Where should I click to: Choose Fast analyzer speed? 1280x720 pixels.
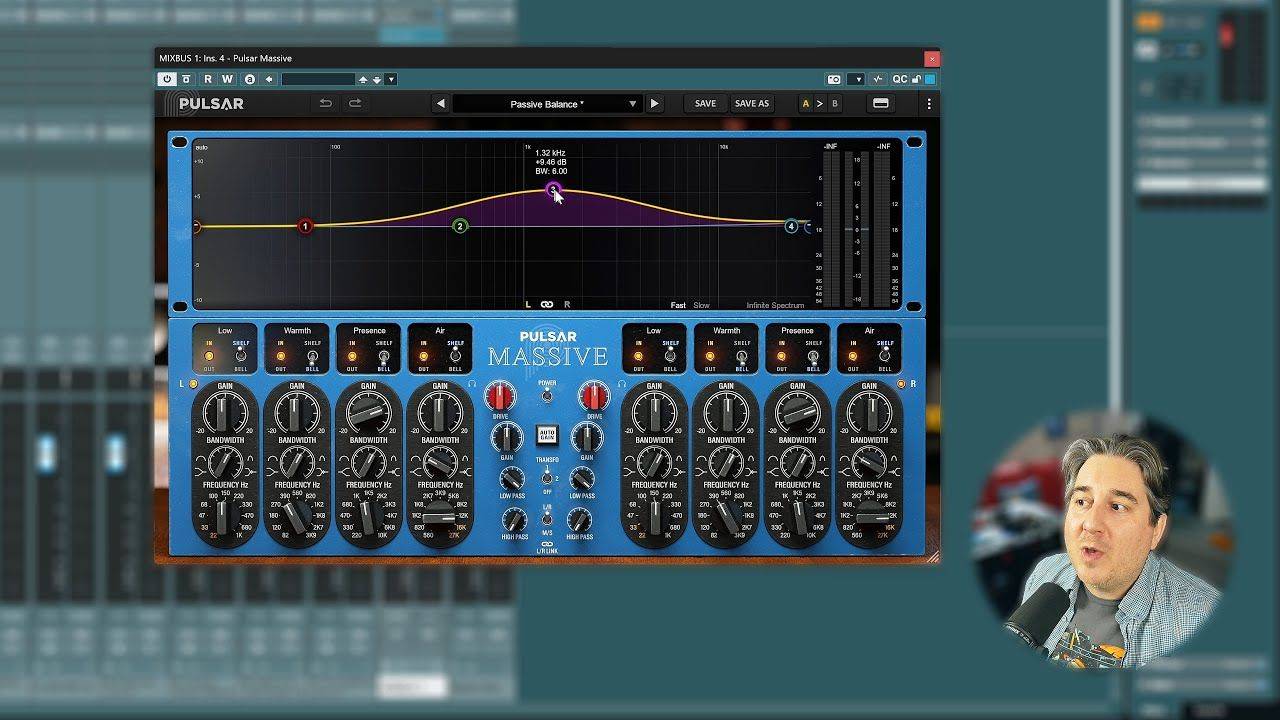[x=678, y=305]
